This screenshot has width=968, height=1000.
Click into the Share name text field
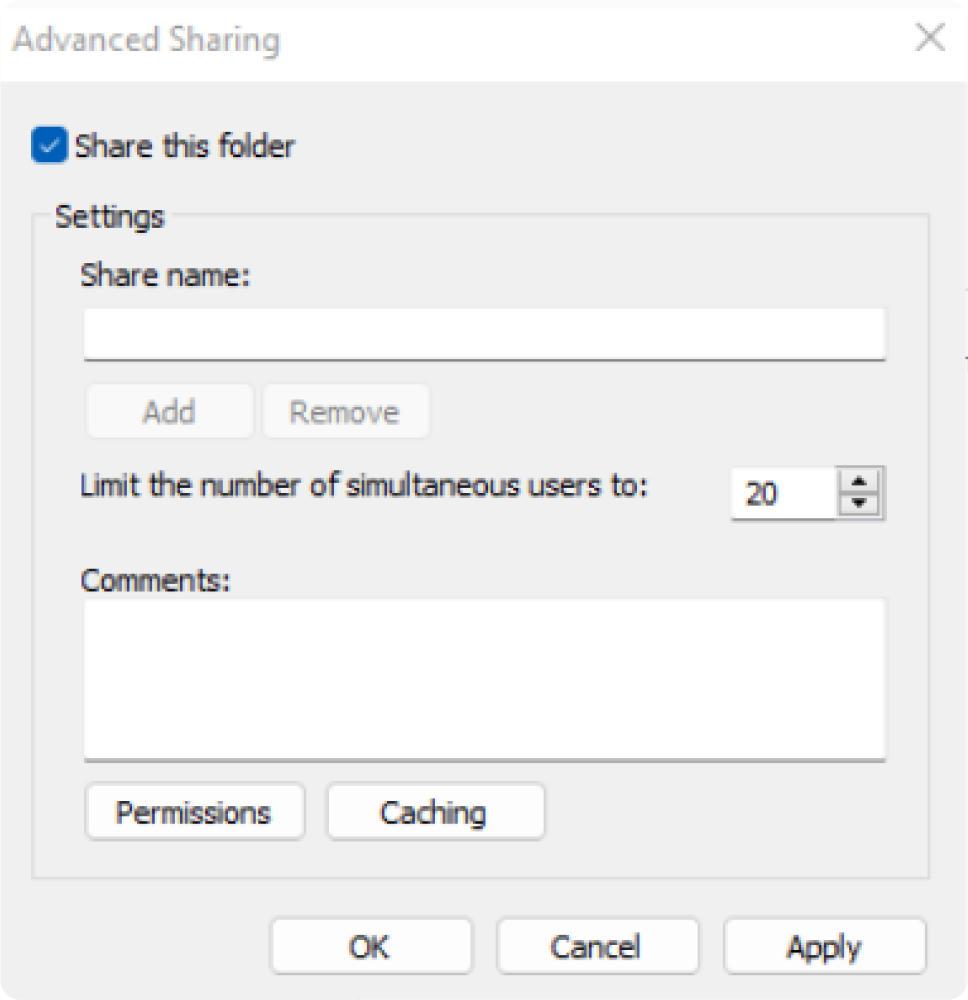point(485,334)
